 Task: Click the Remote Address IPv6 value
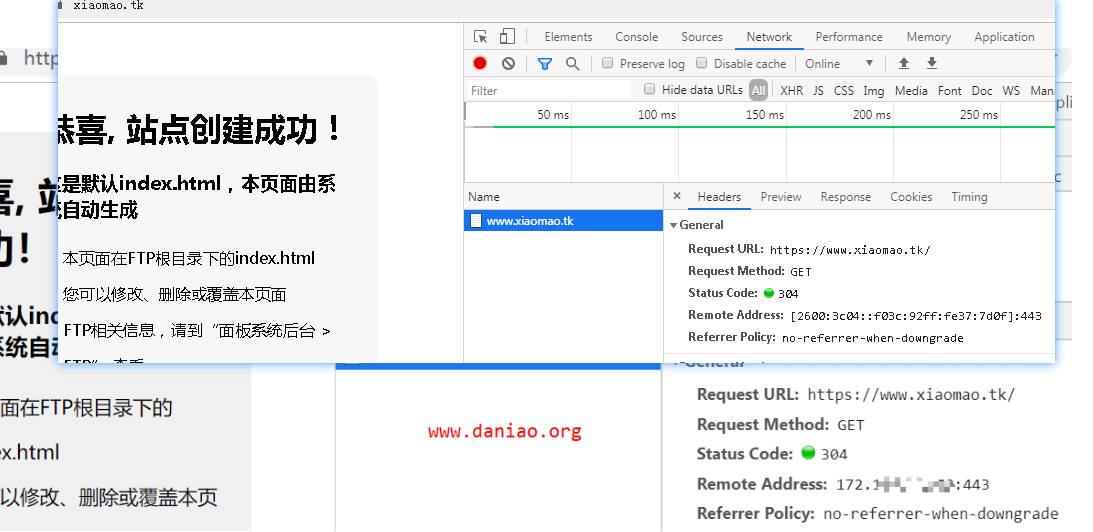[915, 316]
